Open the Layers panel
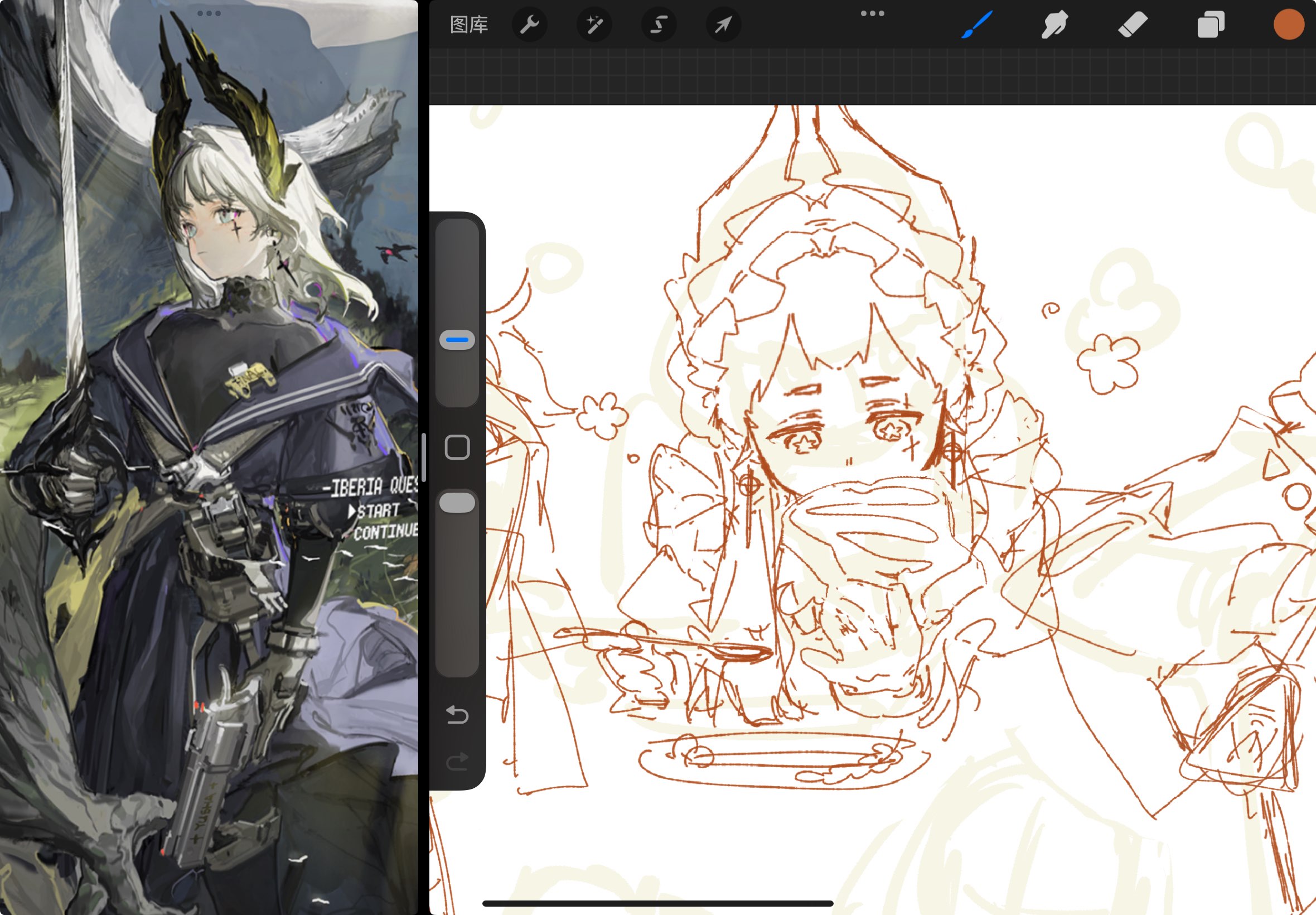 pos(1211,25)
